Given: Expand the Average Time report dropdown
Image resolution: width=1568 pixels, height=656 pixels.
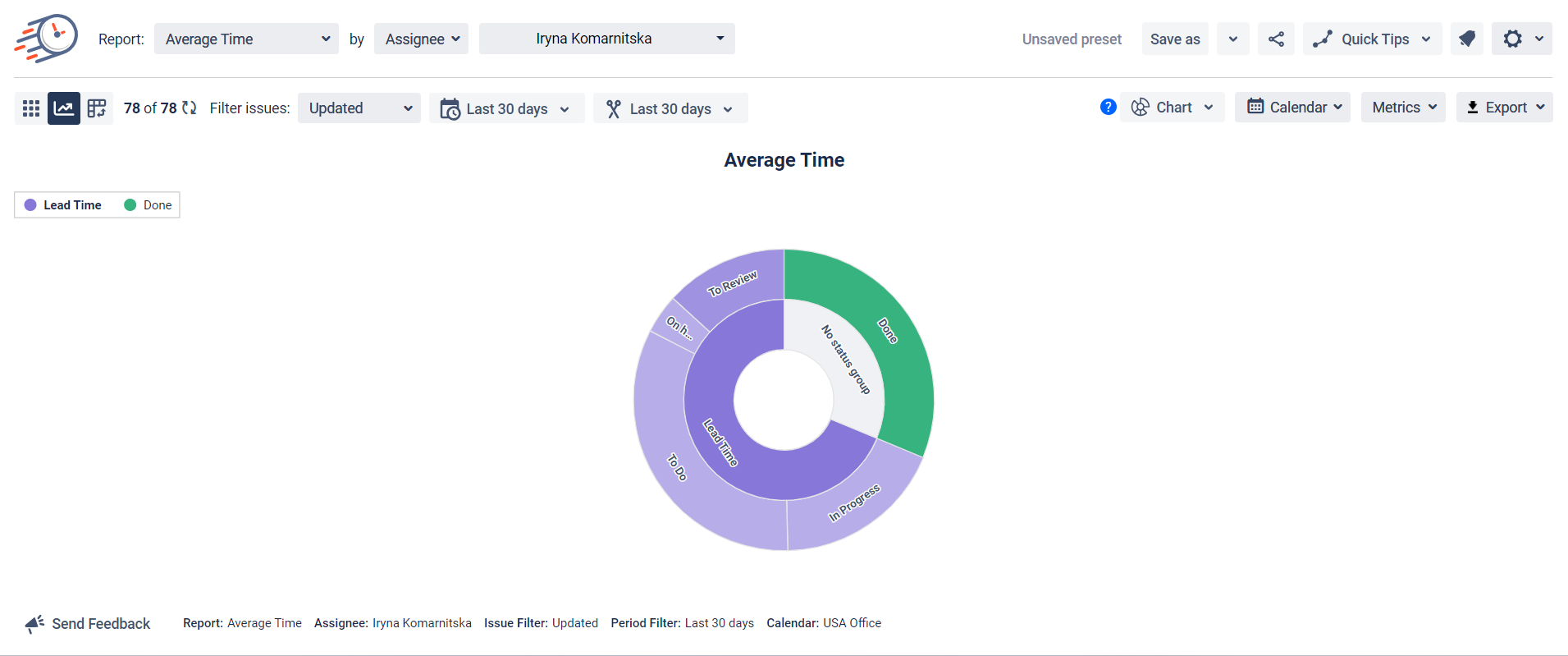Looking at the screenshot, I should pyautogui.click(x=246, y=39).
